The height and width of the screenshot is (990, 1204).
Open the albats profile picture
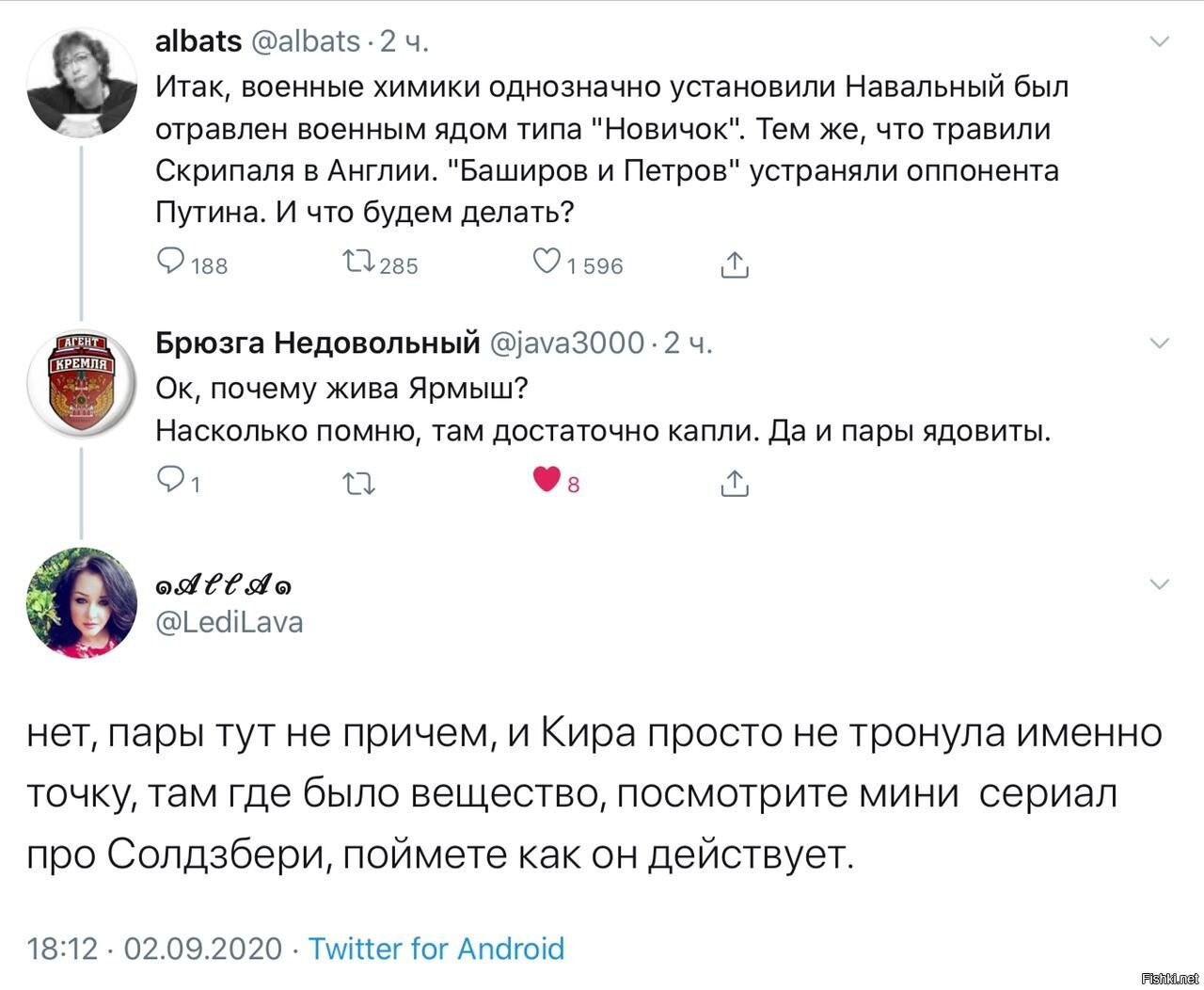(x=82, y=82)
